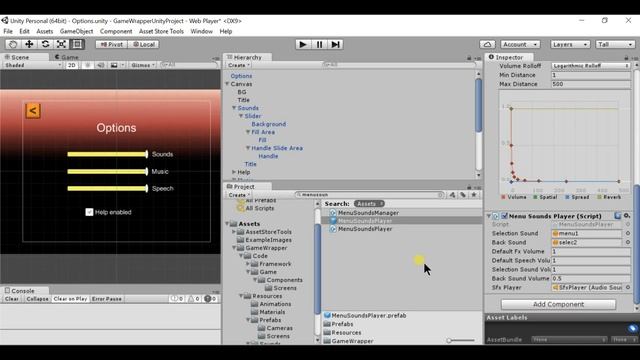Open scene effects image icon
Viewport: 640px width, 360px height.
(x=114, y=65)
